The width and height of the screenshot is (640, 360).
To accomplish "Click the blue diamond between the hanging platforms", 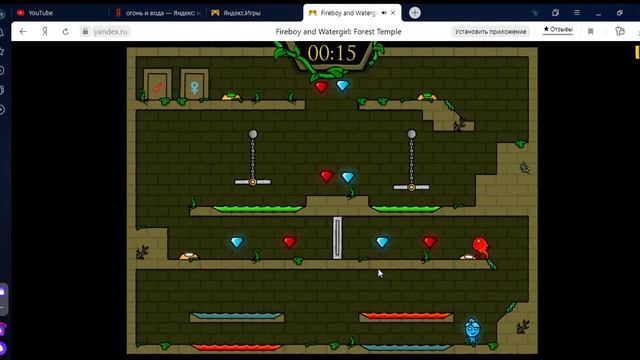I will point(348,177).
